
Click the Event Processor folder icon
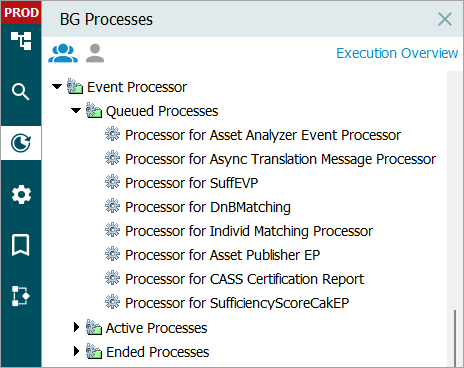click(x=75, y=87)
